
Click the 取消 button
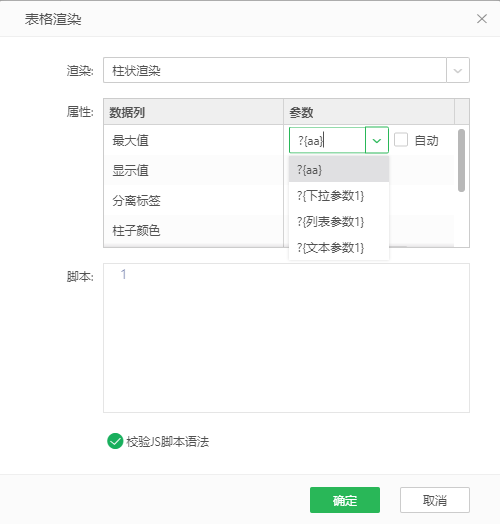434,500
